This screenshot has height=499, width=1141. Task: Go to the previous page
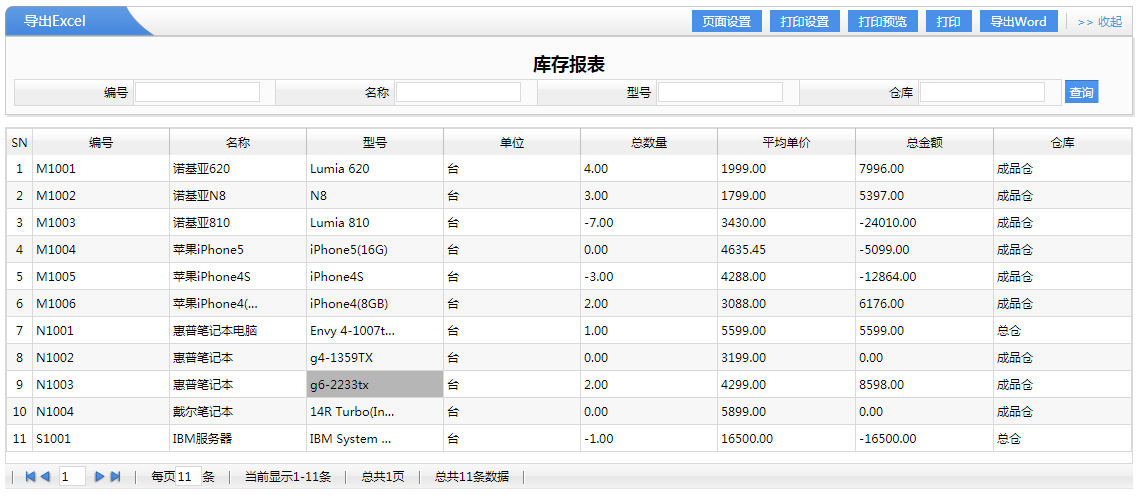pos(45,477)
